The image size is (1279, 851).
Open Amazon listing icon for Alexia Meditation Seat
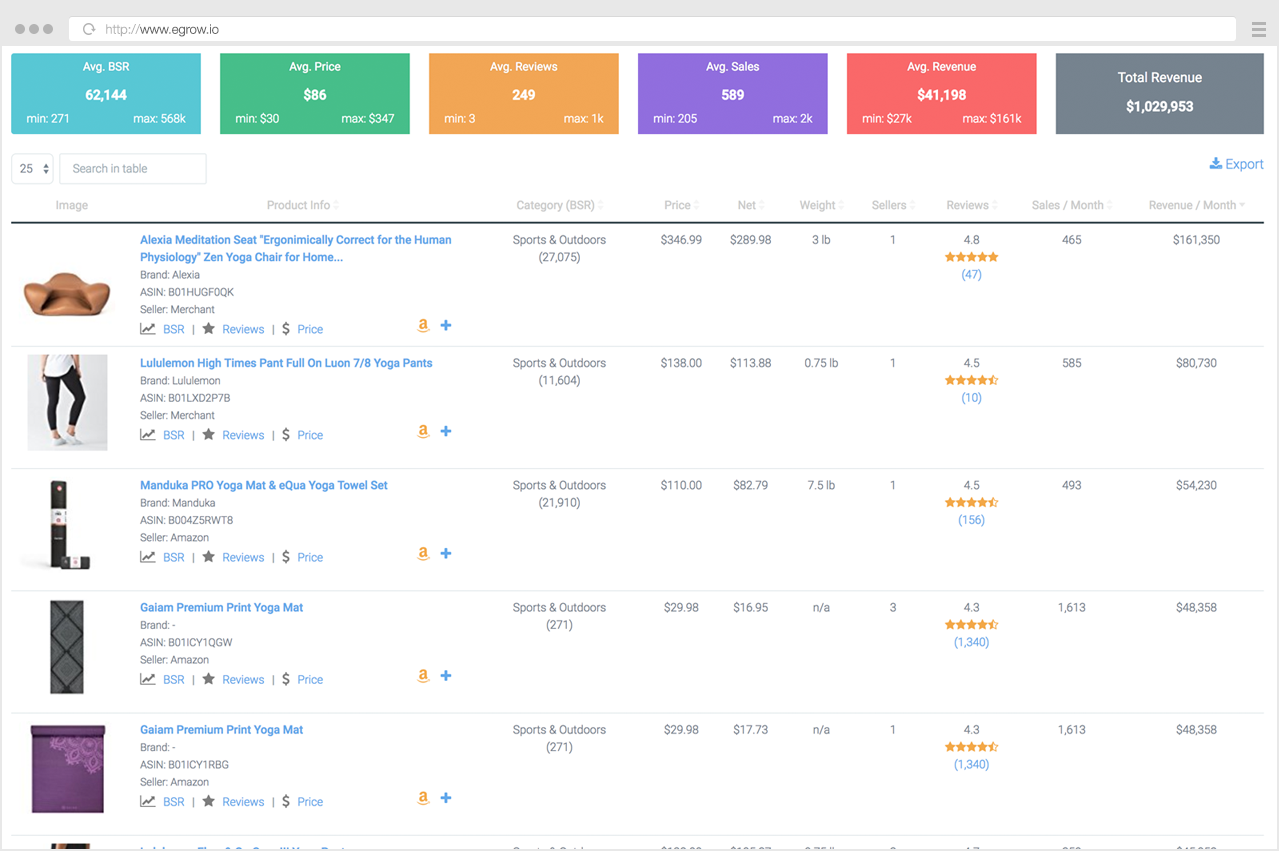[x=423, y=326]
